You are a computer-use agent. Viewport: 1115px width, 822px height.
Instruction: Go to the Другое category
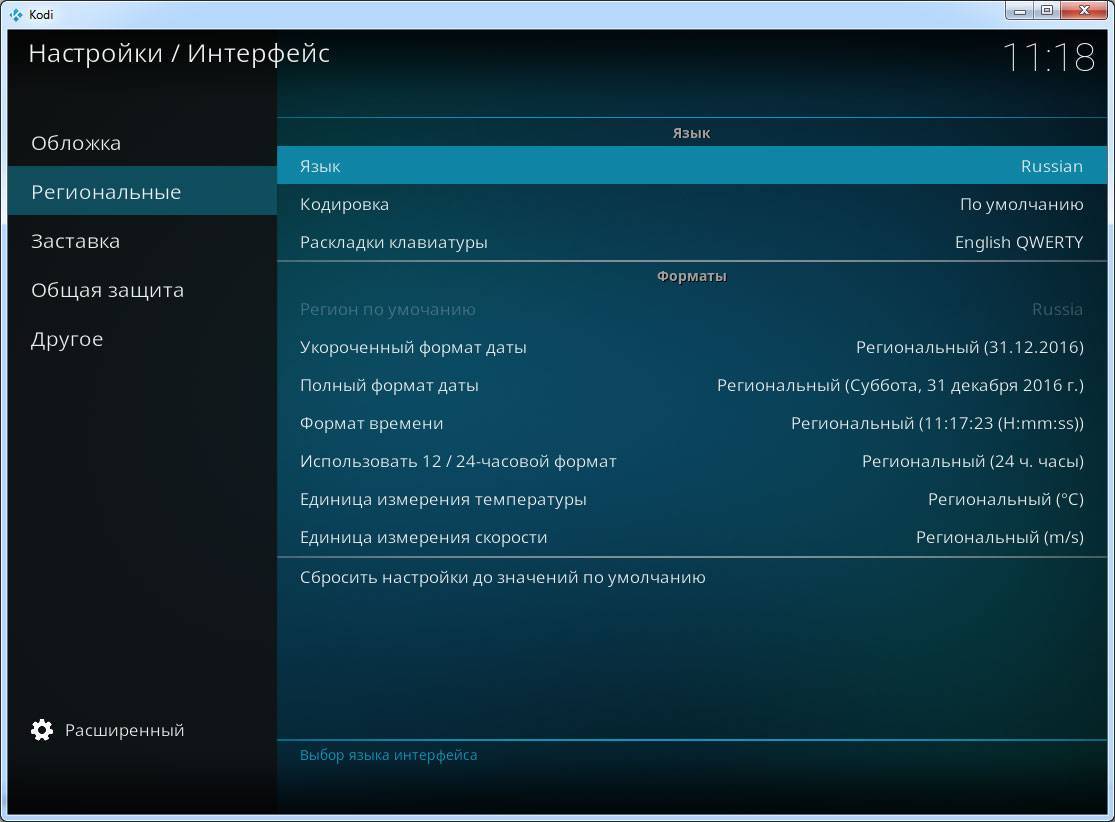click(x=67, y=339)
